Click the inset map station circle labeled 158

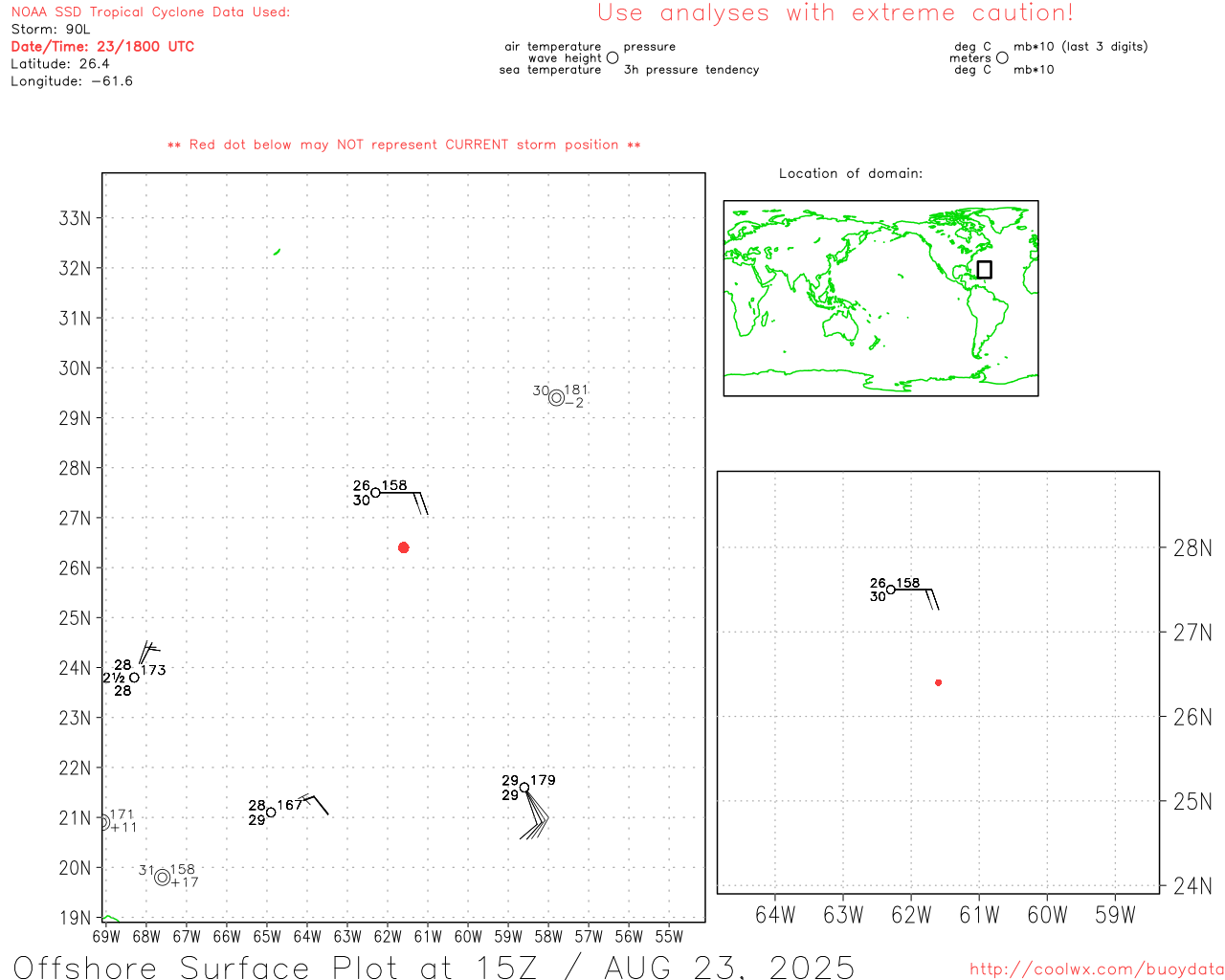(891, 590)
